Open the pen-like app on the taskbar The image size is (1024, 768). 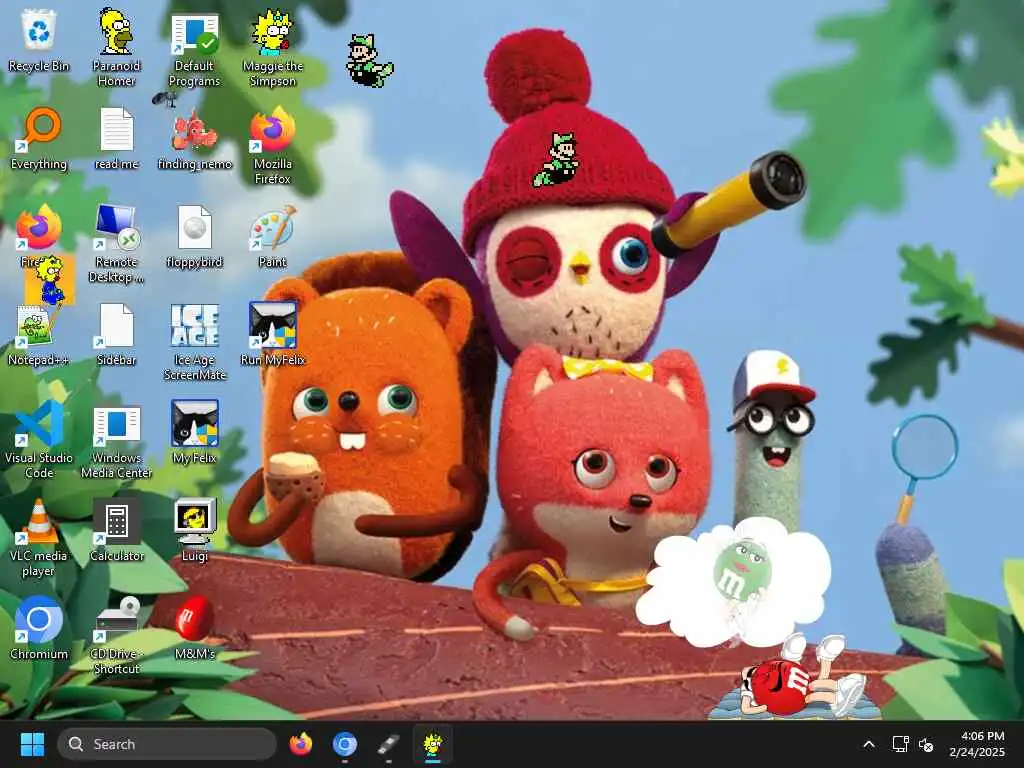coord(388,744)
